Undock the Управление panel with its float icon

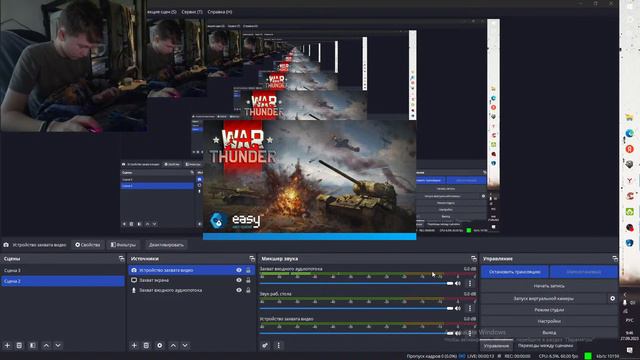(x=615, y=259)
